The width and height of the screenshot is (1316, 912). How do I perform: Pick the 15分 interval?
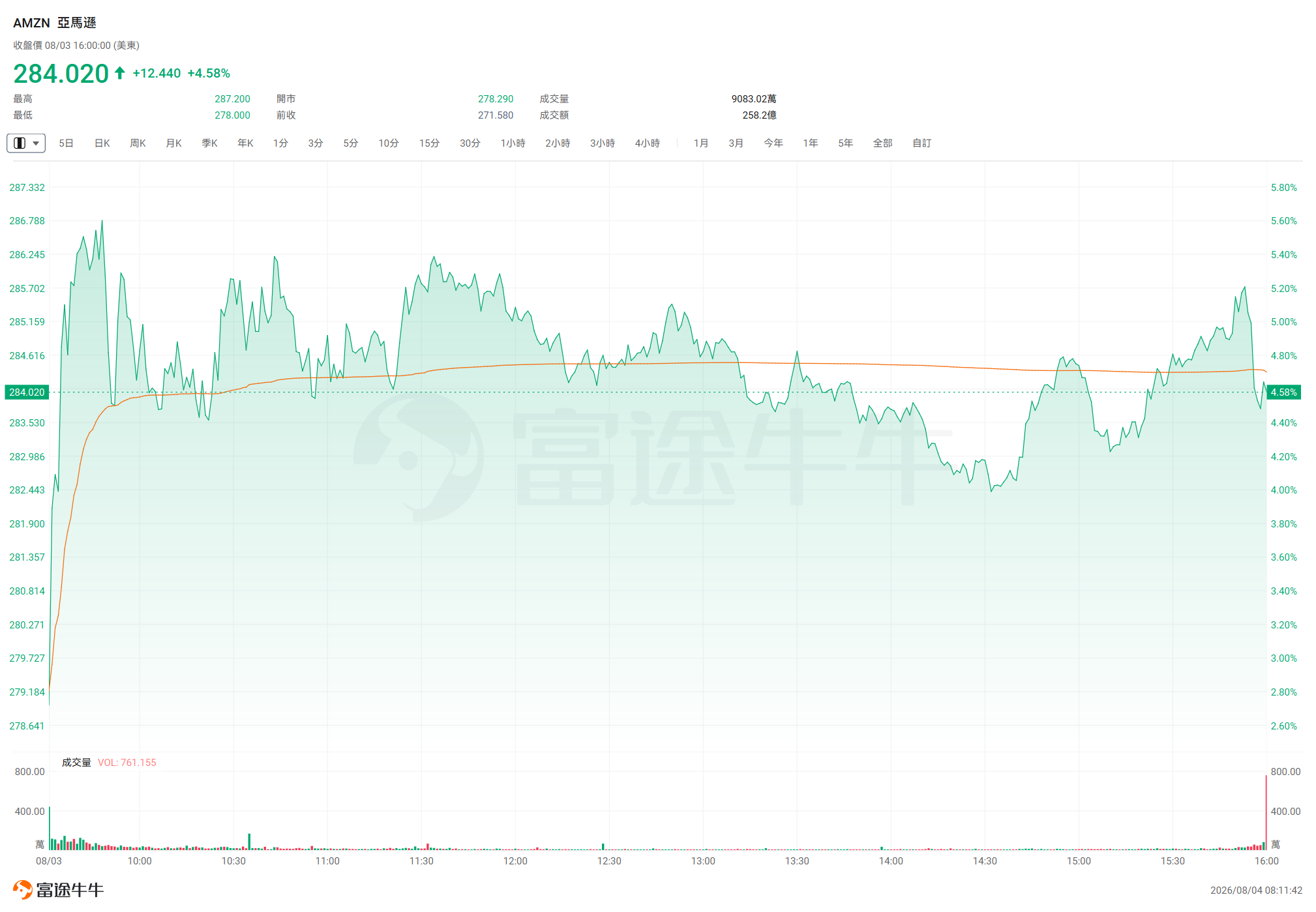tap(429, 143)
